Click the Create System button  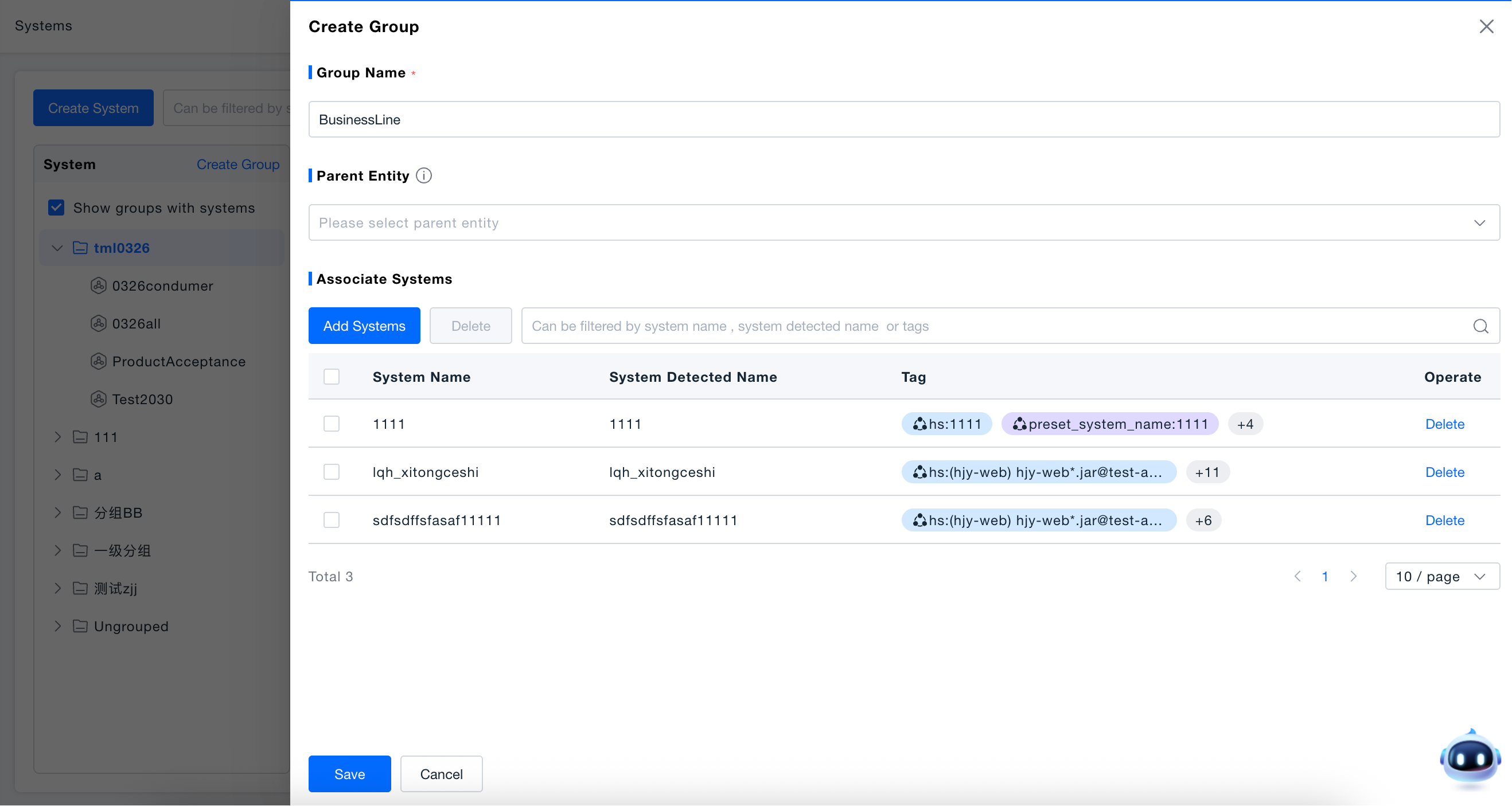click(x=93, y=108)
